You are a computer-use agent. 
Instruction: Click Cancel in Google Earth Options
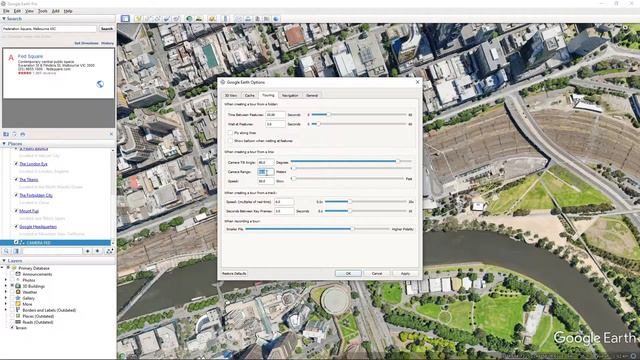point(377,273)
